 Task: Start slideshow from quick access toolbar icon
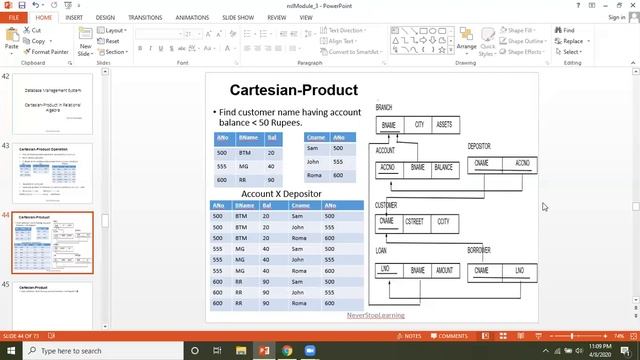click(68, 5)
